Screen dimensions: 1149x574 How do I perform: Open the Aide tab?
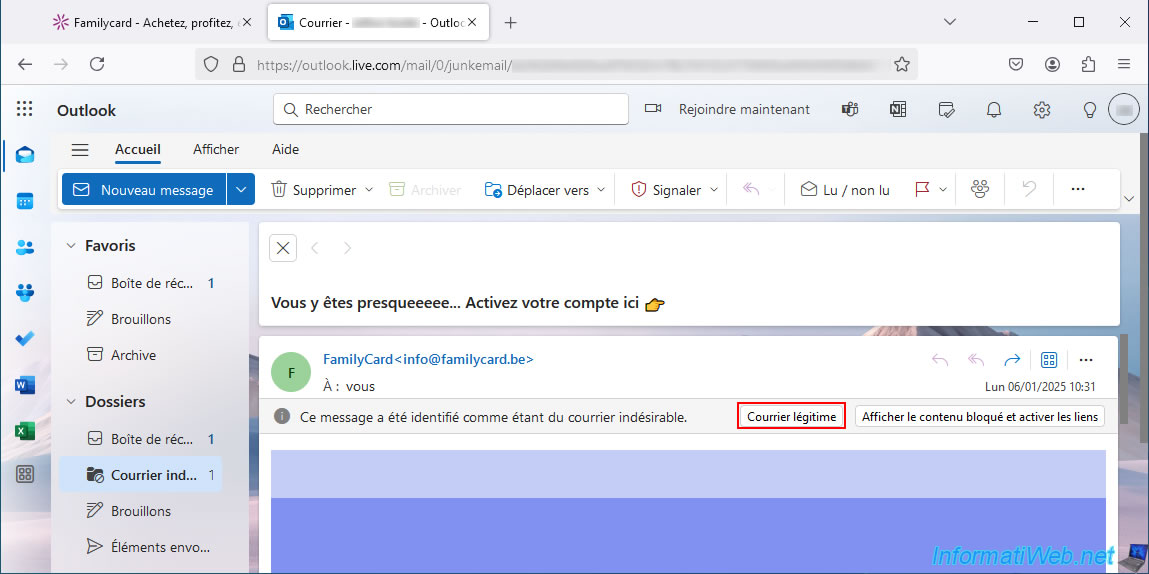click(285, 150)
